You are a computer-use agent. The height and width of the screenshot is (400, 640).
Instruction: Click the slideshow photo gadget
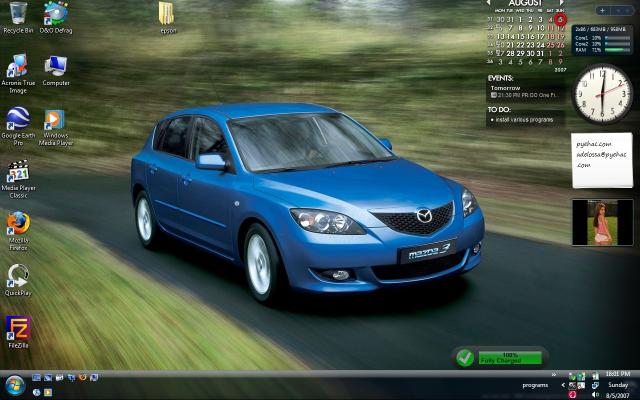pos(602,222)
